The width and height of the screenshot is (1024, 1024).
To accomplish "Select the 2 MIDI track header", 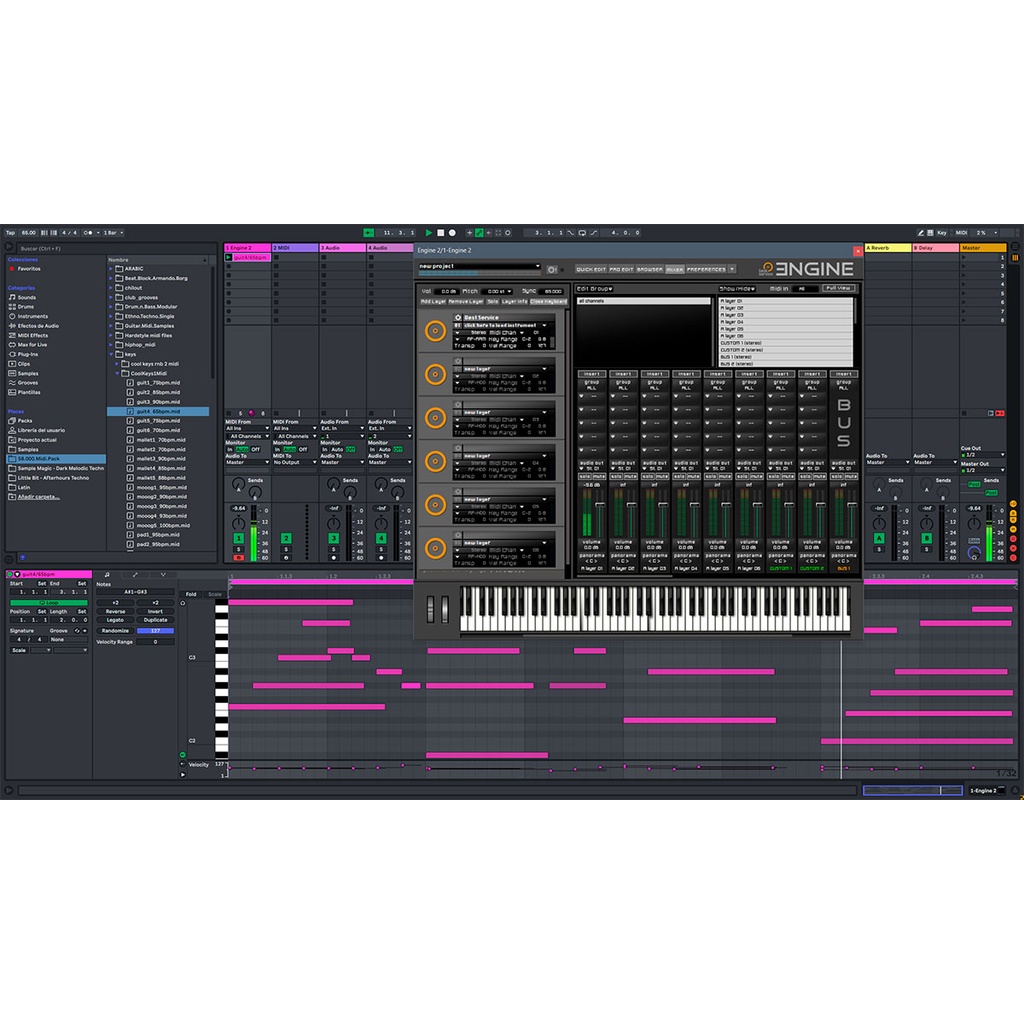I will coord(295,248).
